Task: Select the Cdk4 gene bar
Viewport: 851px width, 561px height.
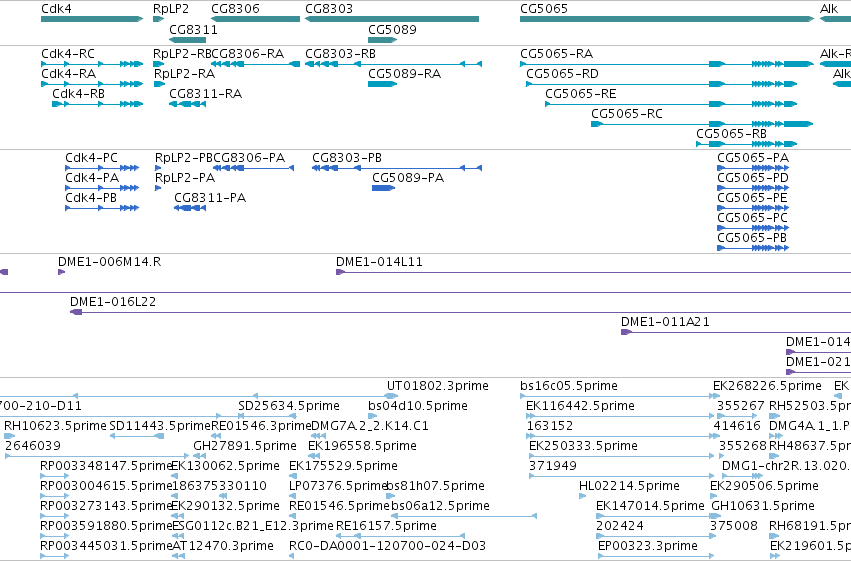Action: [92, 19]
